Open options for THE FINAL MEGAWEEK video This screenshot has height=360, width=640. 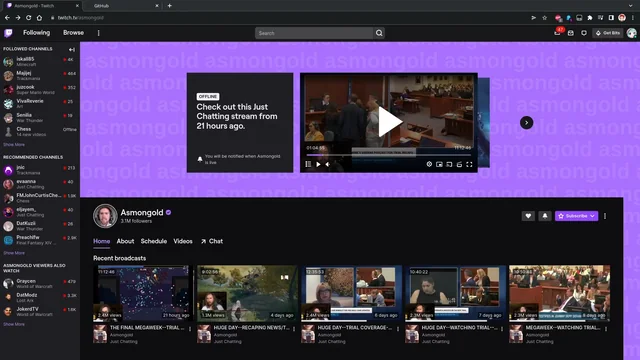tap(190, 329)
